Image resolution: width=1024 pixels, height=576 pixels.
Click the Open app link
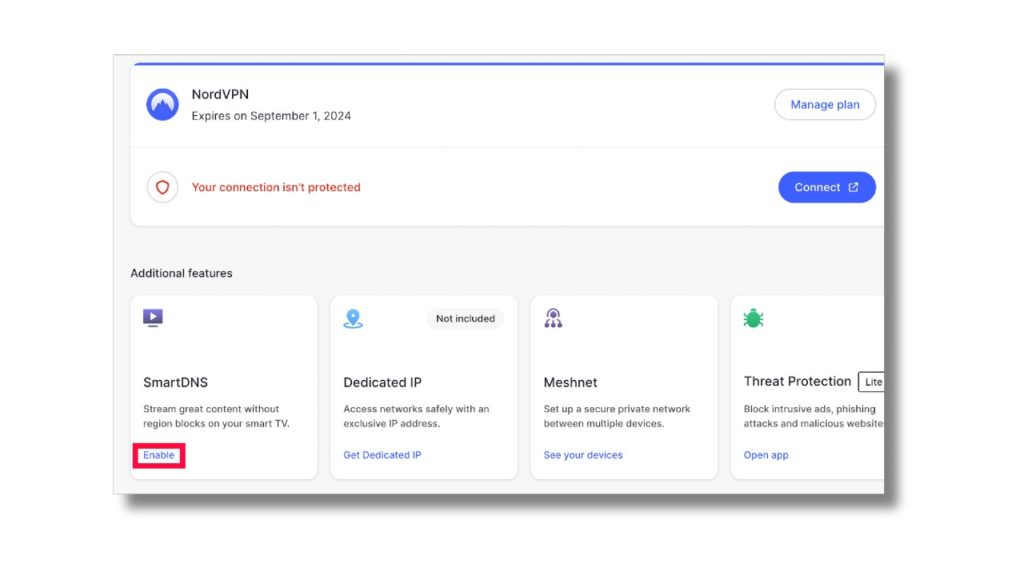click(x=766, y=455)
